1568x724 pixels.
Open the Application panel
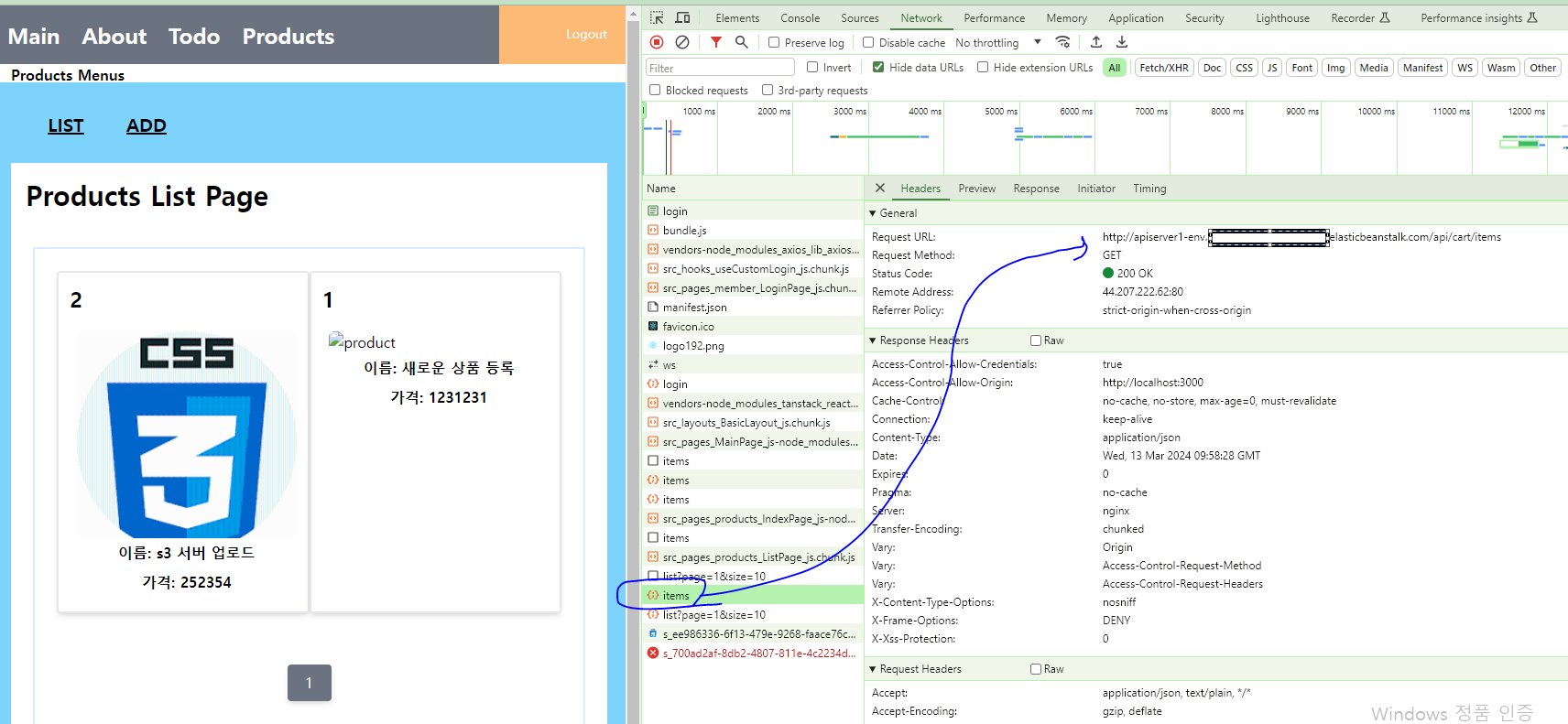point(1136,18)
